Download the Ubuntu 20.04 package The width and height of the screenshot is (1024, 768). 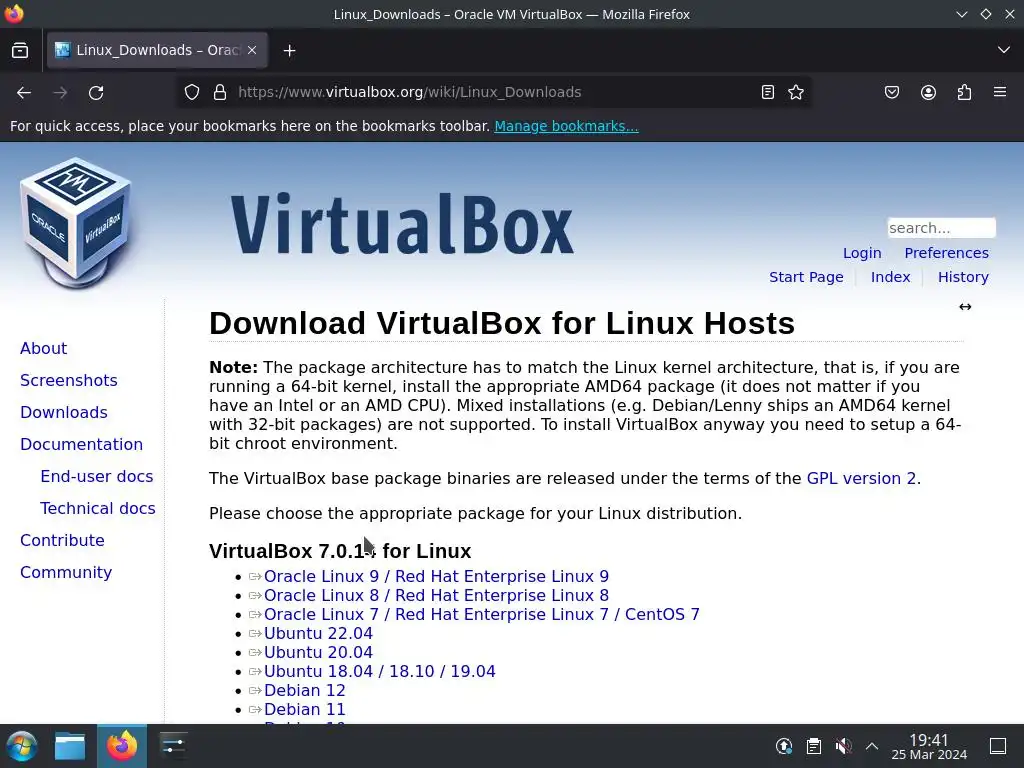318,652
